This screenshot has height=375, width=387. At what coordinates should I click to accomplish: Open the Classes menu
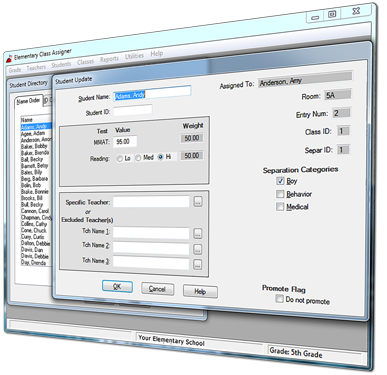point(85,62)
